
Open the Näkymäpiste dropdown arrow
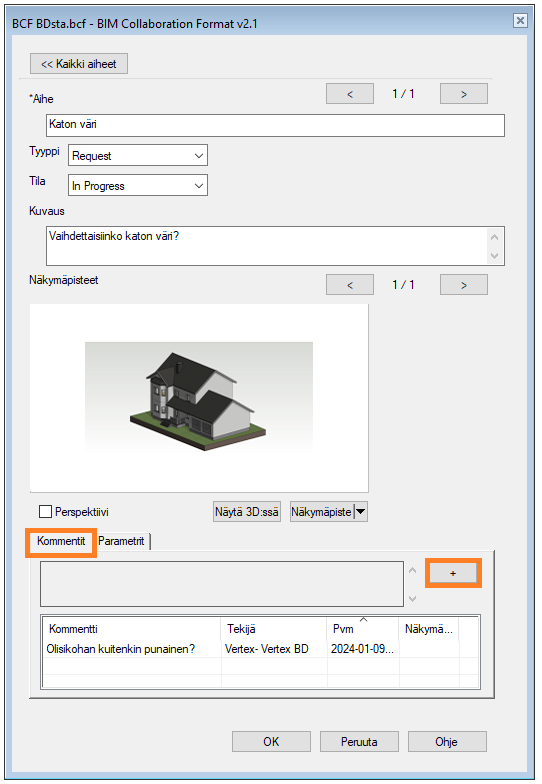pyautogui.click(x=360, y=512)
